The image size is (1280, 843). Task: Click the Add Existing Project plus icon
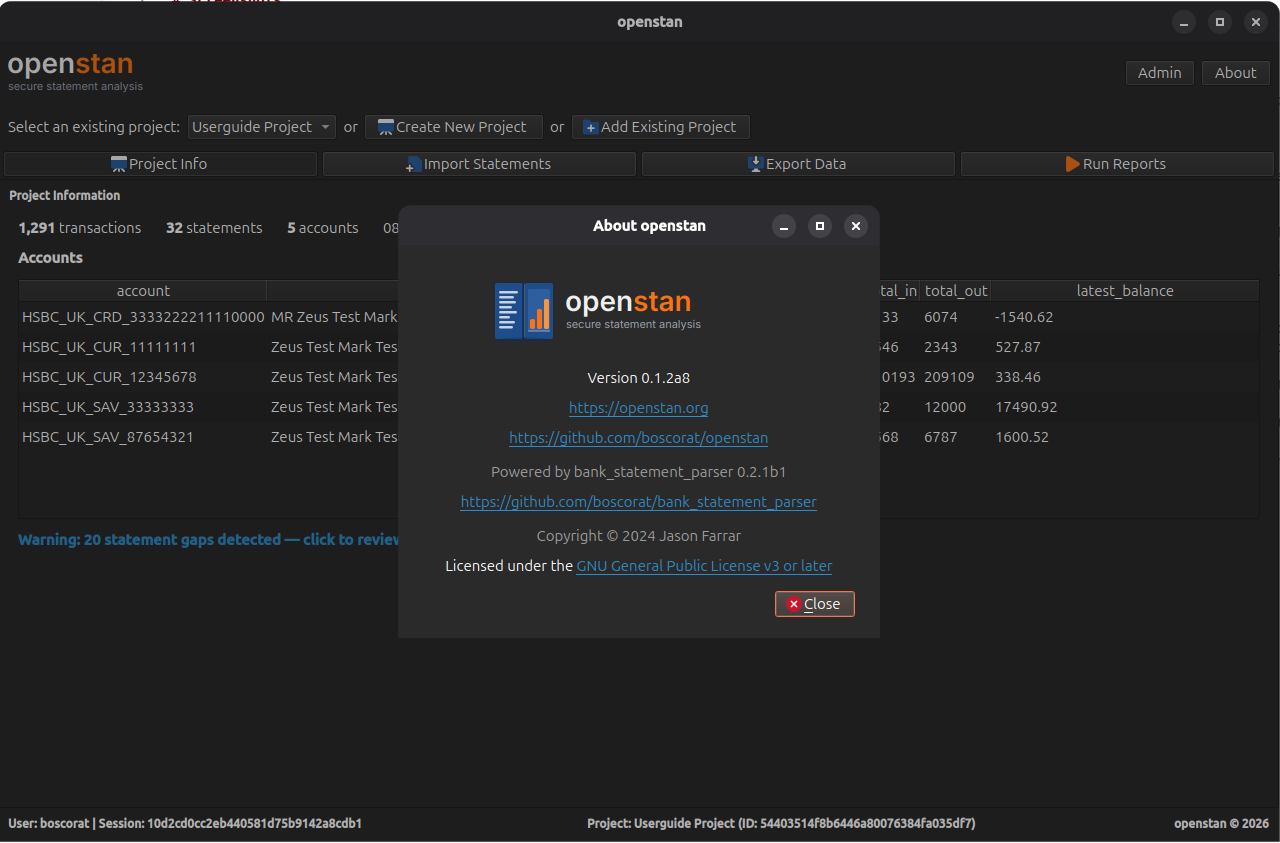point(590,127)
